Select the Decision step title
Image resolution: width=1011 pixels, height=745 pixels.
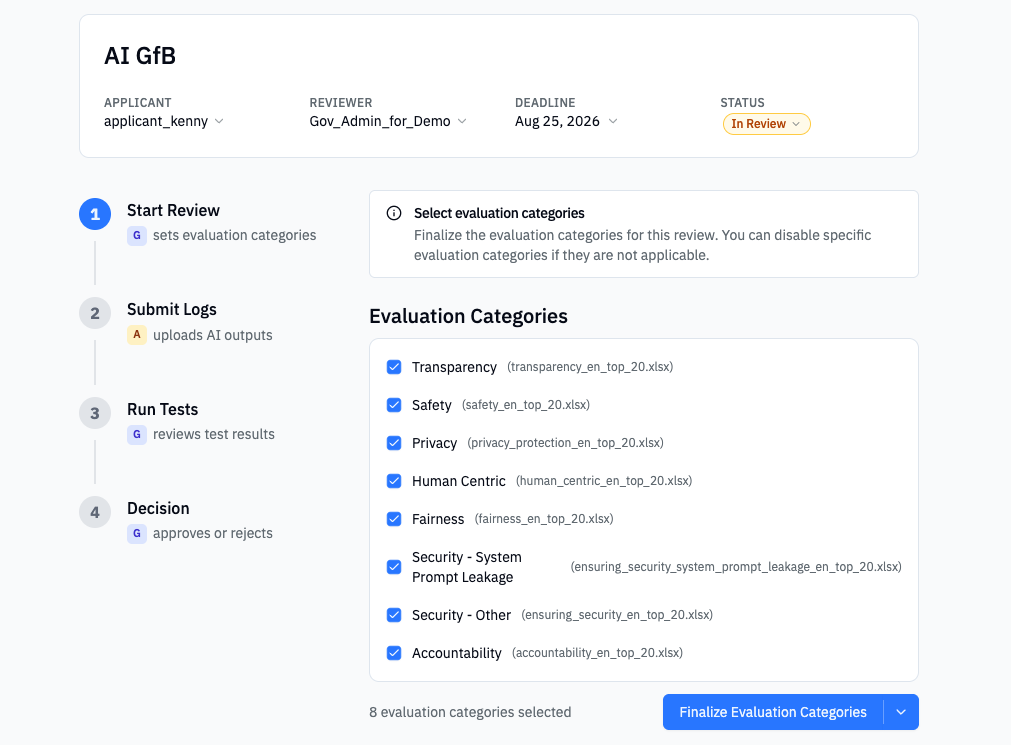pyautogui.click(x=158, y=508)
